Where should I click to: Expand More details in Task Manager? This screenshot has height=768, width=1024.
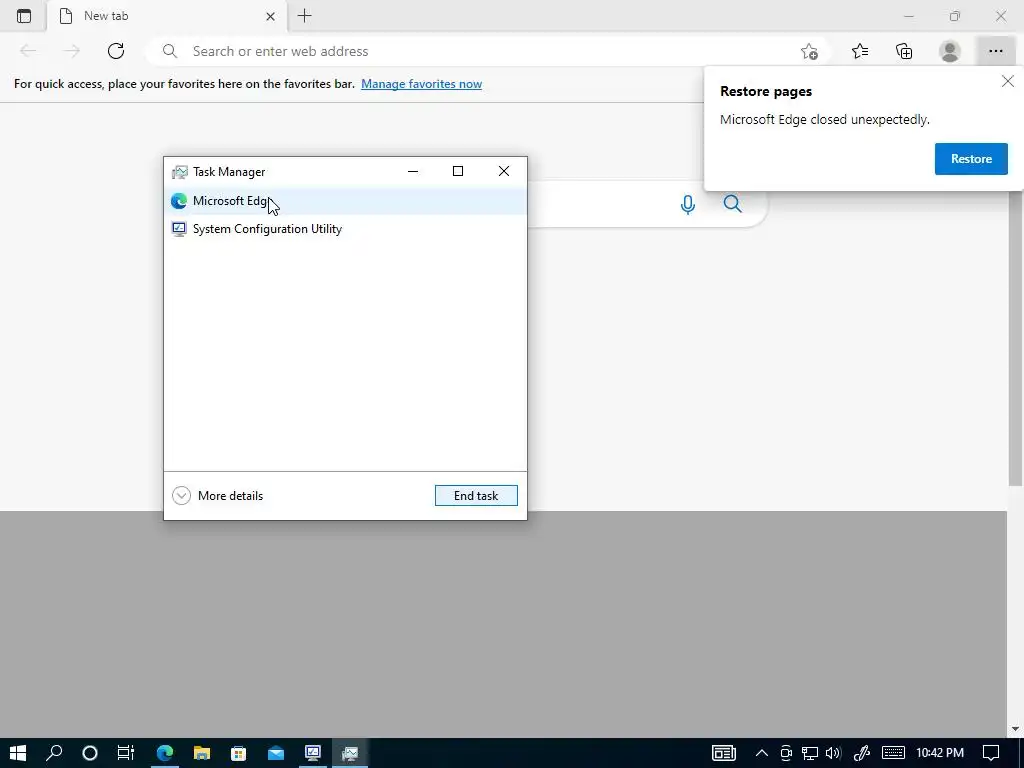(217, 496)
